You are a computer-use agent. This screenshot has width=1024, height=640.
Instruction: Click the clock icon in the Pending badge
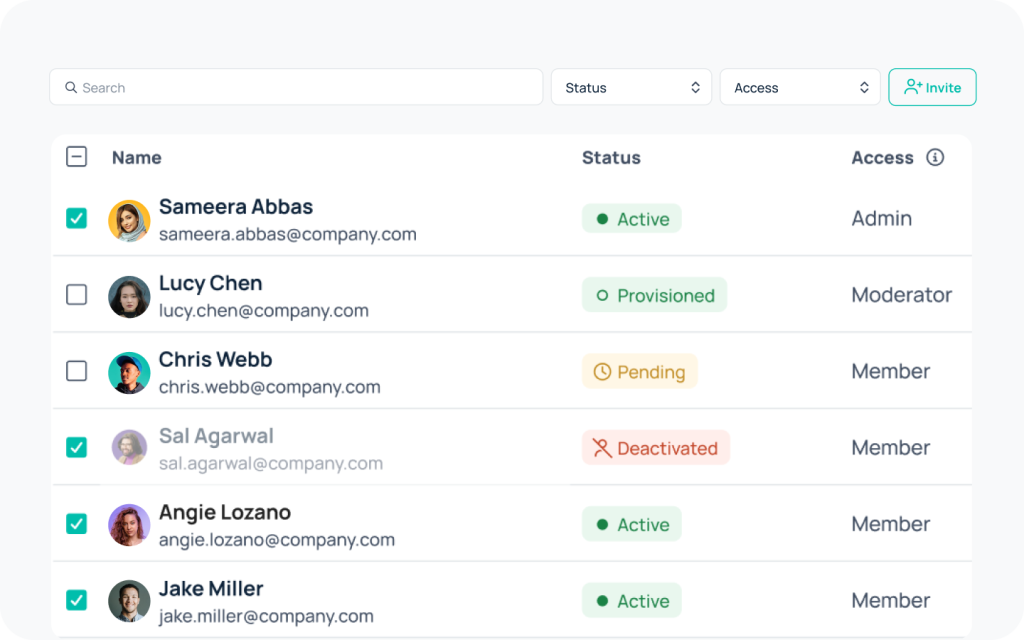(x=602, y=372)
